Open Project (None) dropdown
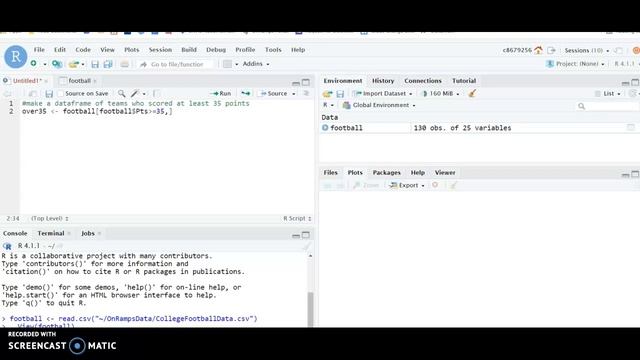640x360 pixels. click(x=575, y=64)
